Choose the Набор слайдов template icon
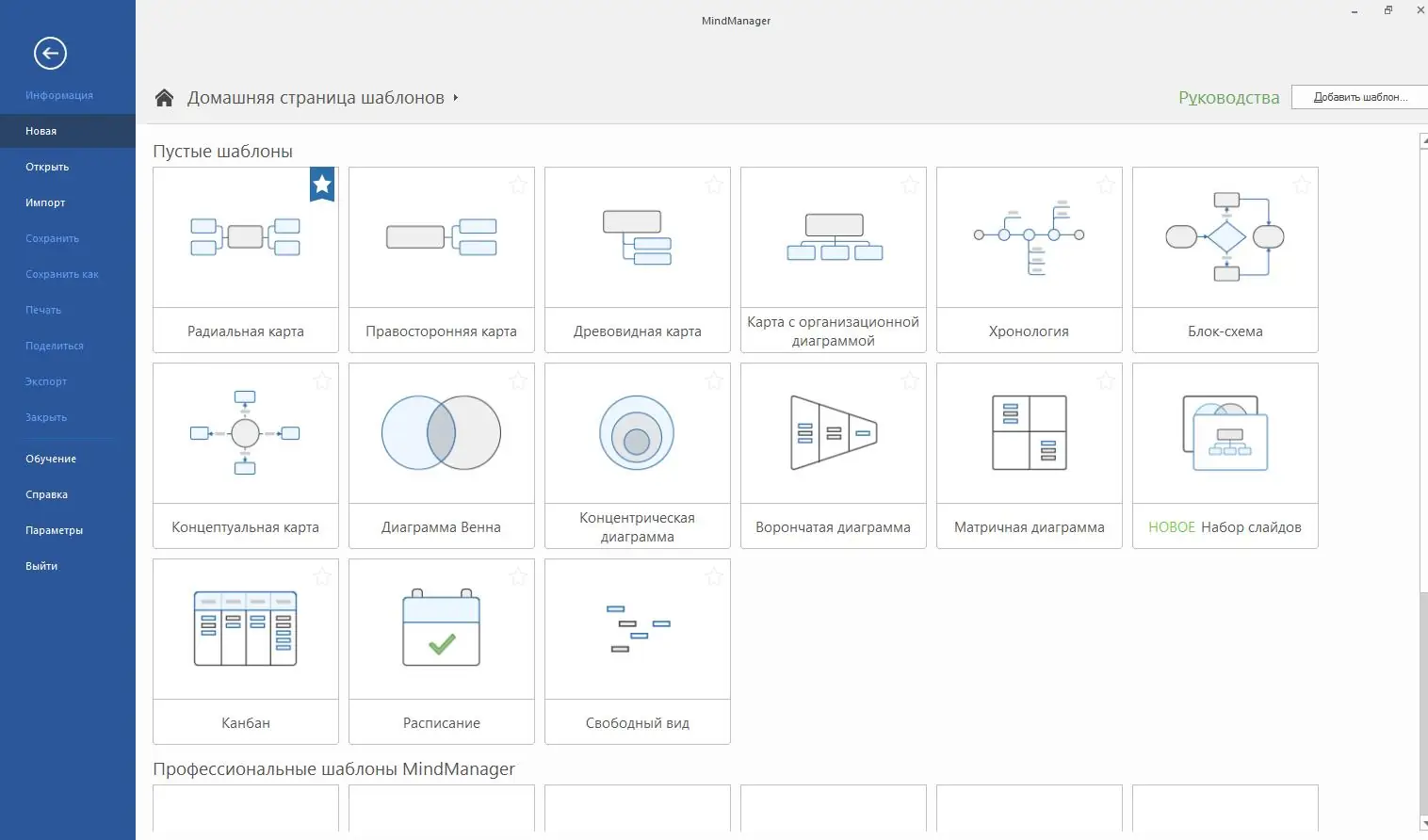 1225,433
